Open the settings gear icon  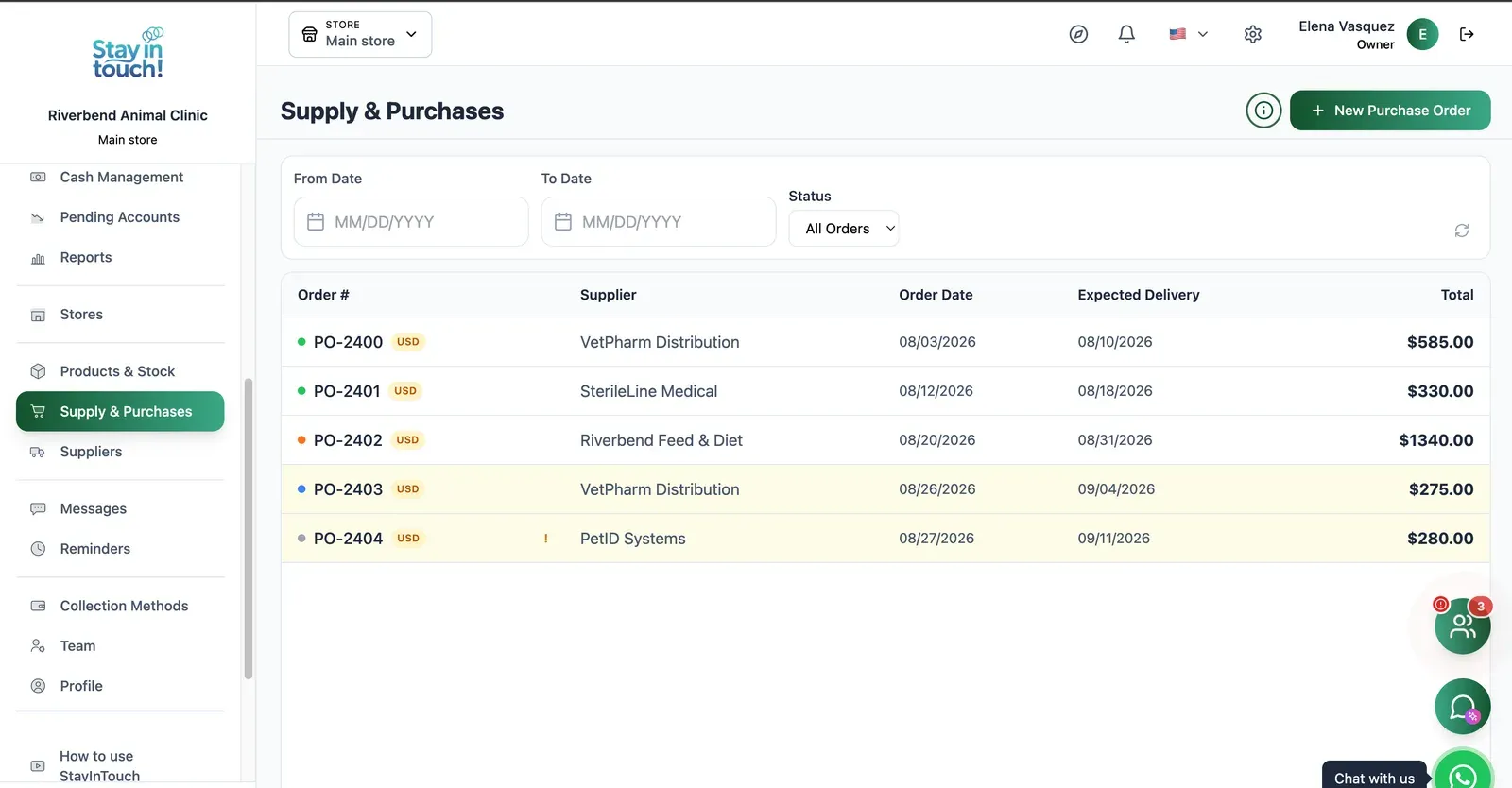pyautogui.click(x=1253, y=34)
